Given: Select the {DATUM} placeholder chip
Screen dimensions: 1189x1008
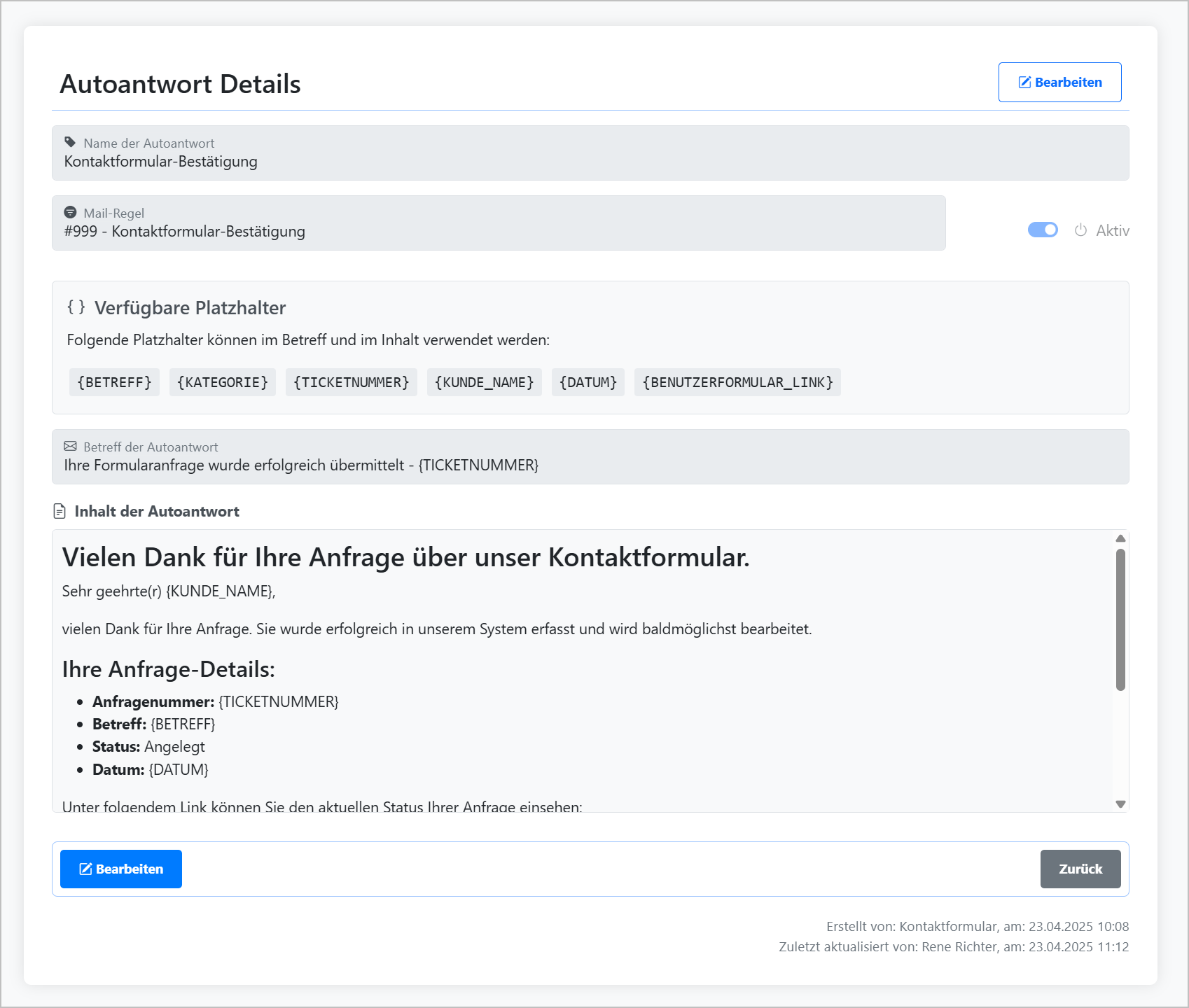Looking at the screenshot, I should tap(587, 382).
